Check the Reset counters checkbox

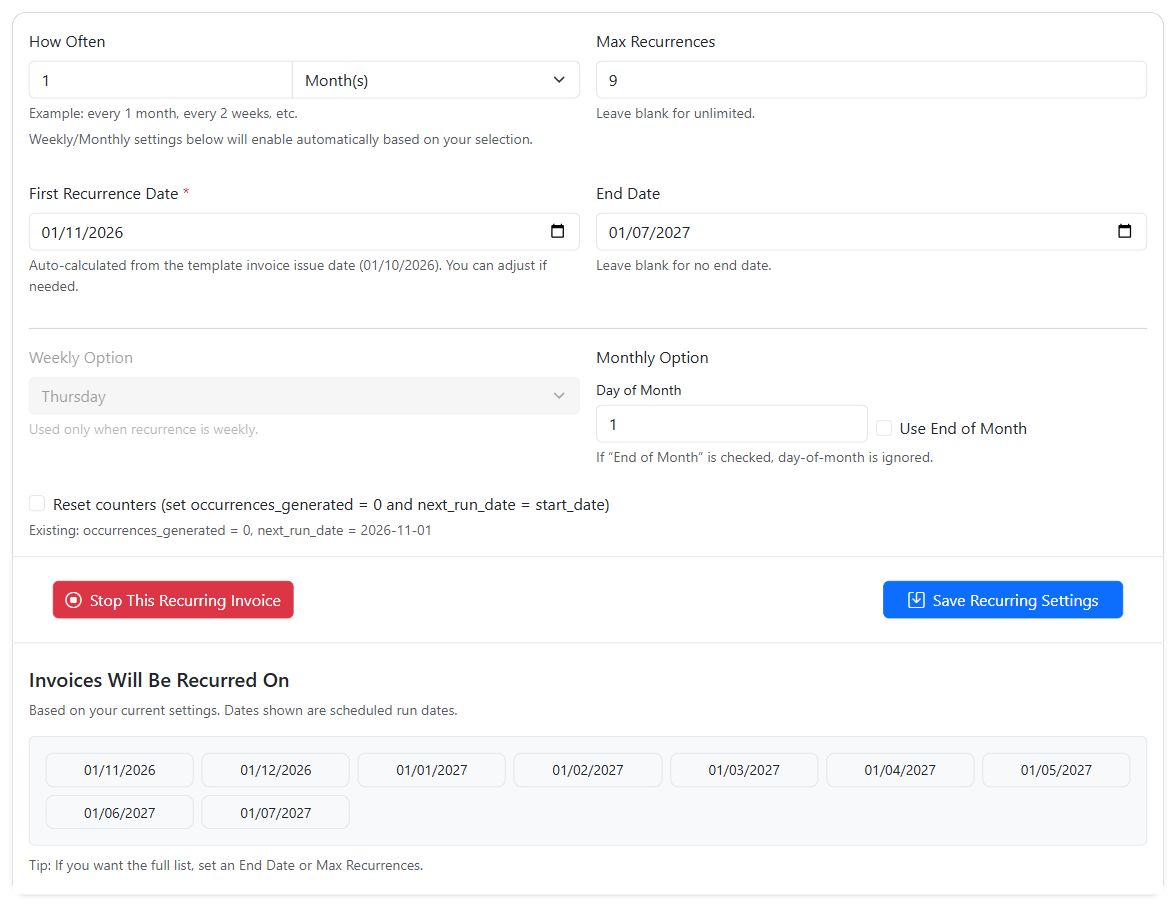coord(37,503)
